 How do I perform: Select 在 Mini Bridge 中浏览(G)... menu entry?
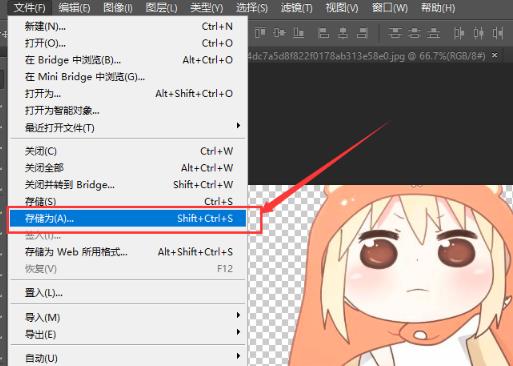pos(128,77)
